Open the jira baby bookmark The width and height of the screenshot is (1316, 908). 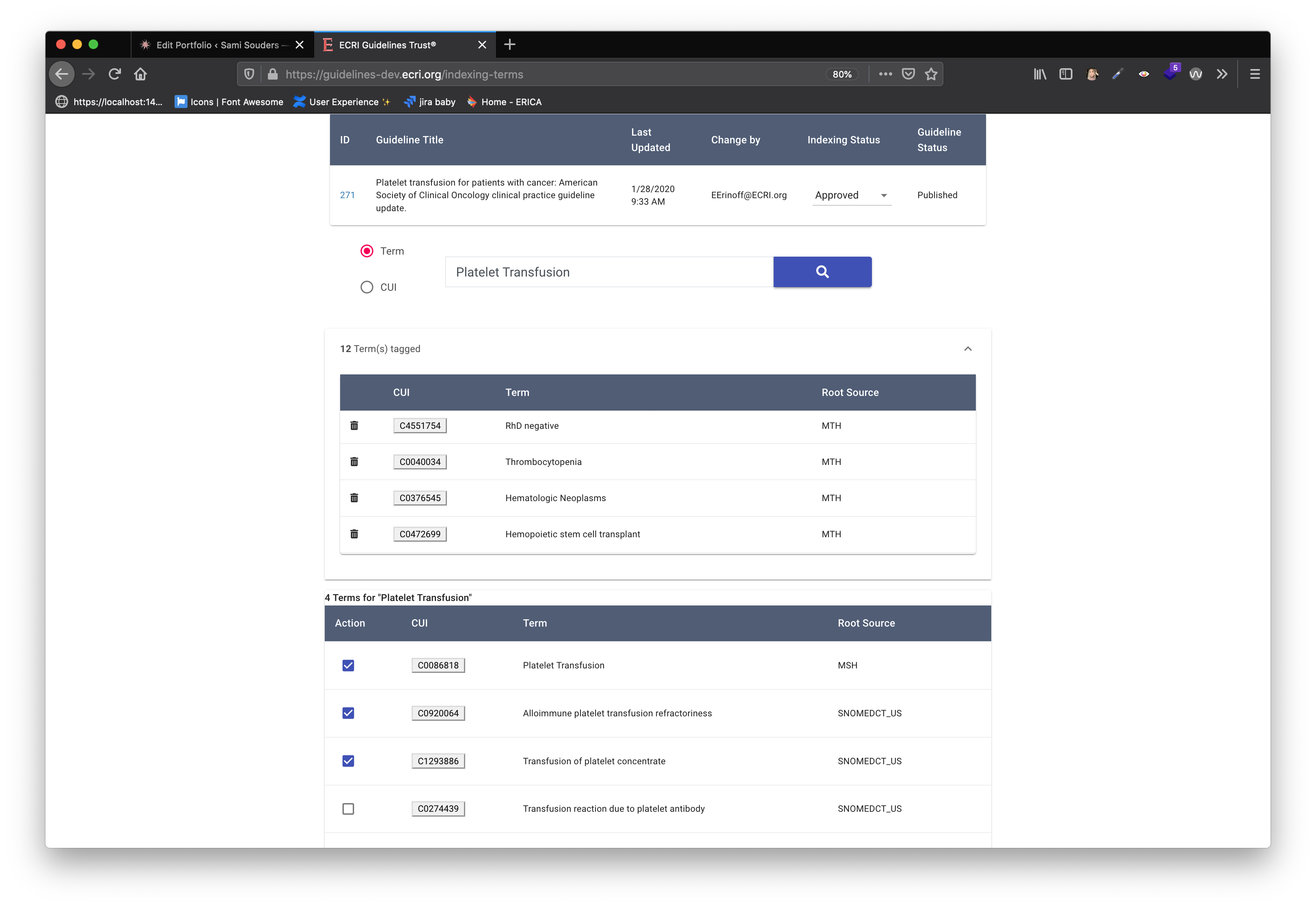[430, 102]
